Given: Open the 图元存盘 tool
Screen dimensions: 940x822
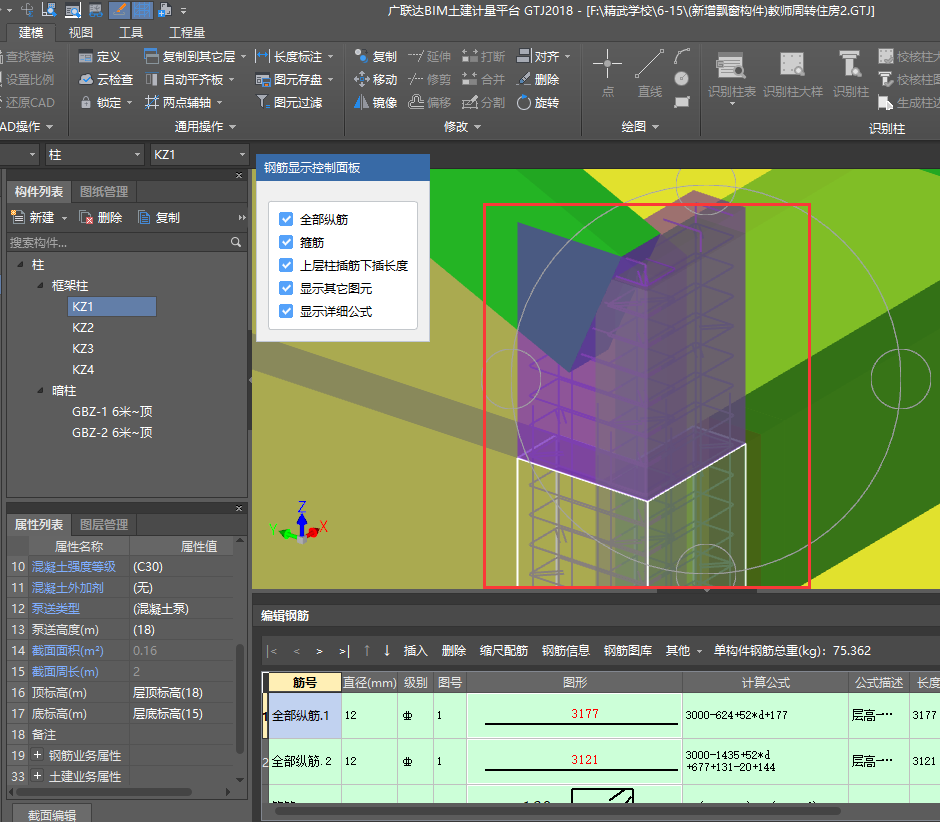Looking at the screenshot, I should [289, 80].
